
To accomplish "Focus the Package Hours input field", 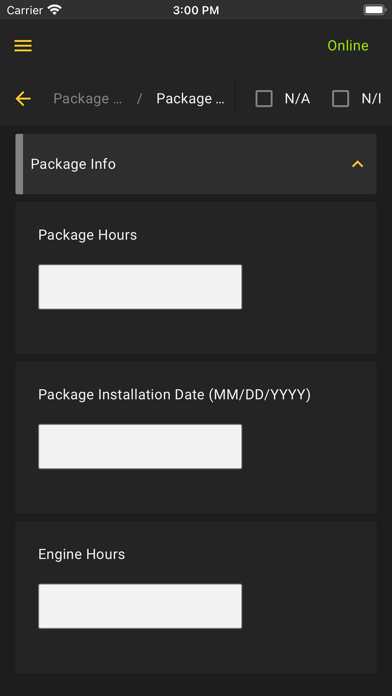I will point(140,287).
